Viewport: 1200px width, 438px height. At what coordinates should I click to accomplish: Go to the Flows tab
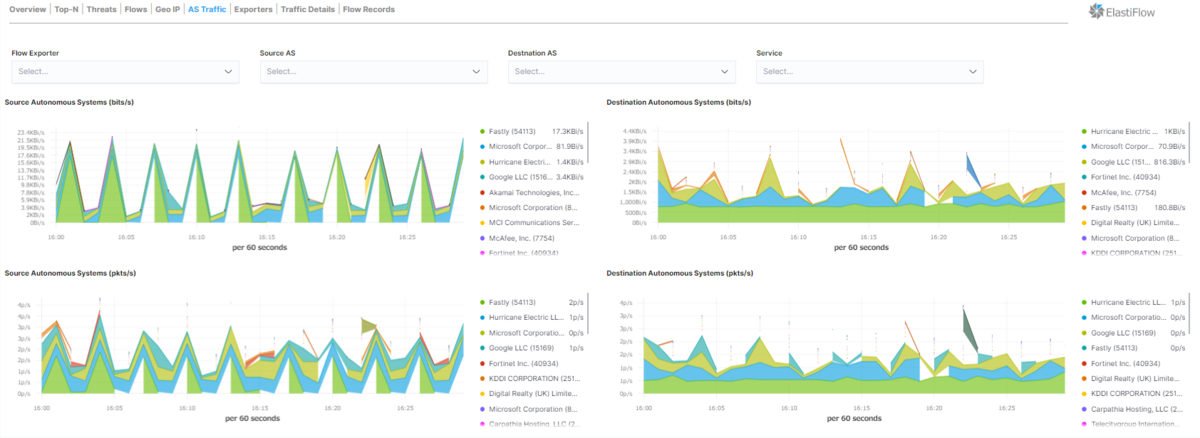pos(135,9)
